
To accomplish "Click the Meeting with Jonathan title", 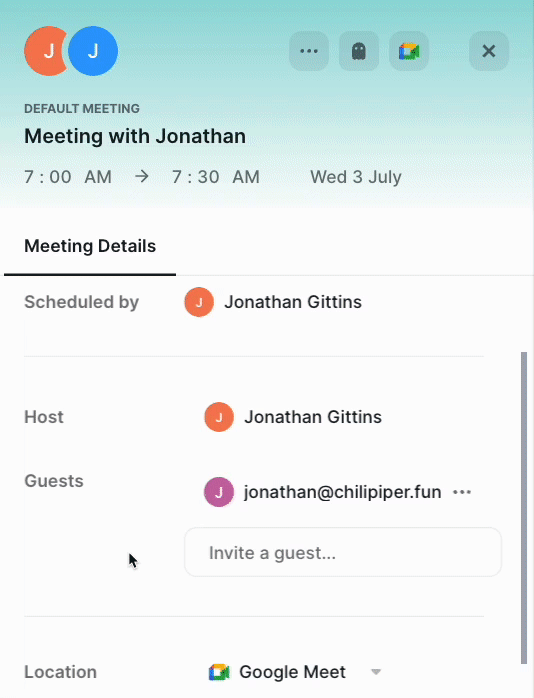I will [x=135, y=136].
